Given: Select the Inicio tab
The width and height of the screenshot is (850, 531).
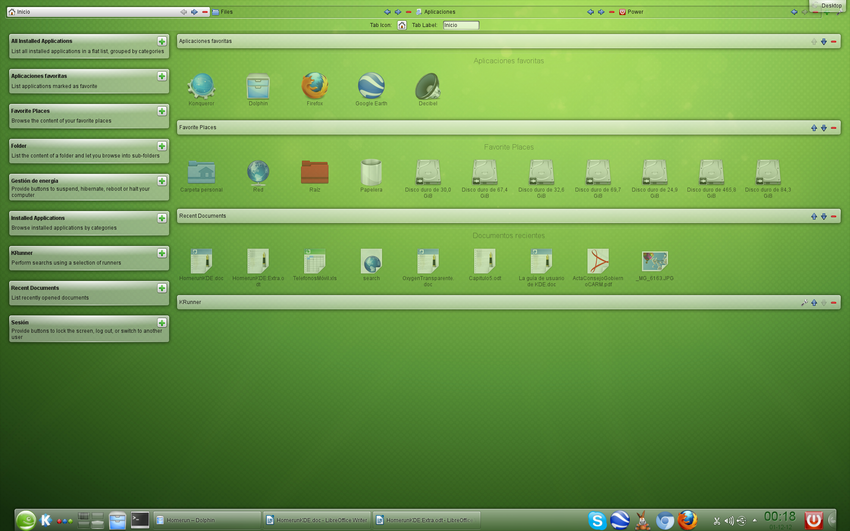Looking at the screenshot, I should coord(108,12).
